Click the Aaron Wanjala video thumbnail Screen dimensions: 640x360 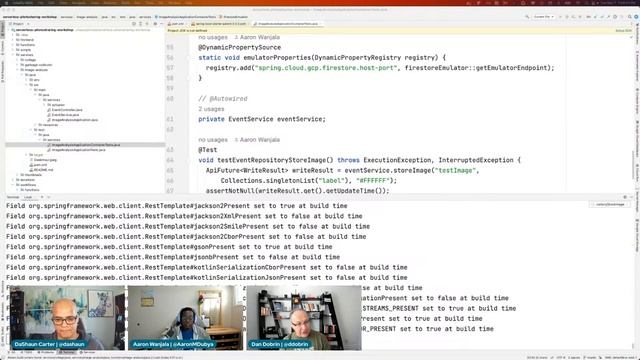[x=185, y=318]
